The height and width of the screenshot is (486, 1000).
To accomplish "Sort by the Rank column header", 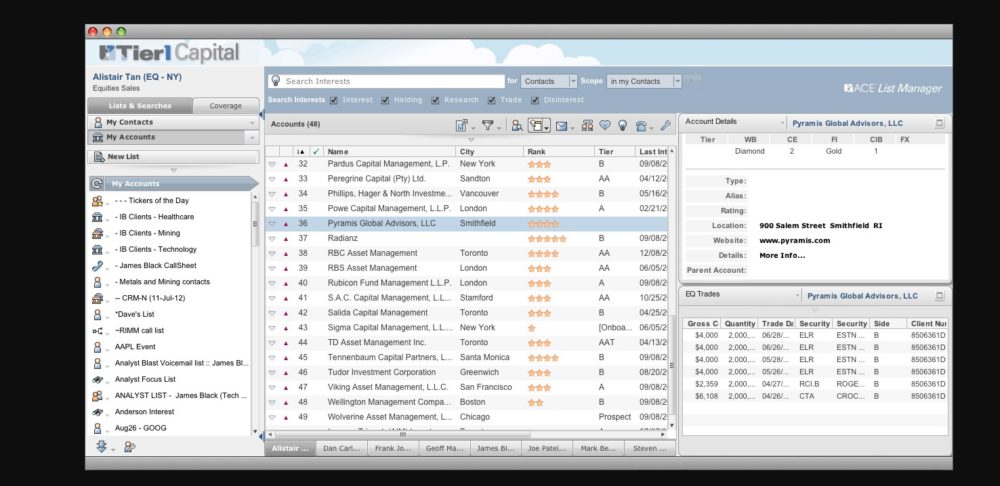I will (x=559, y=152).
